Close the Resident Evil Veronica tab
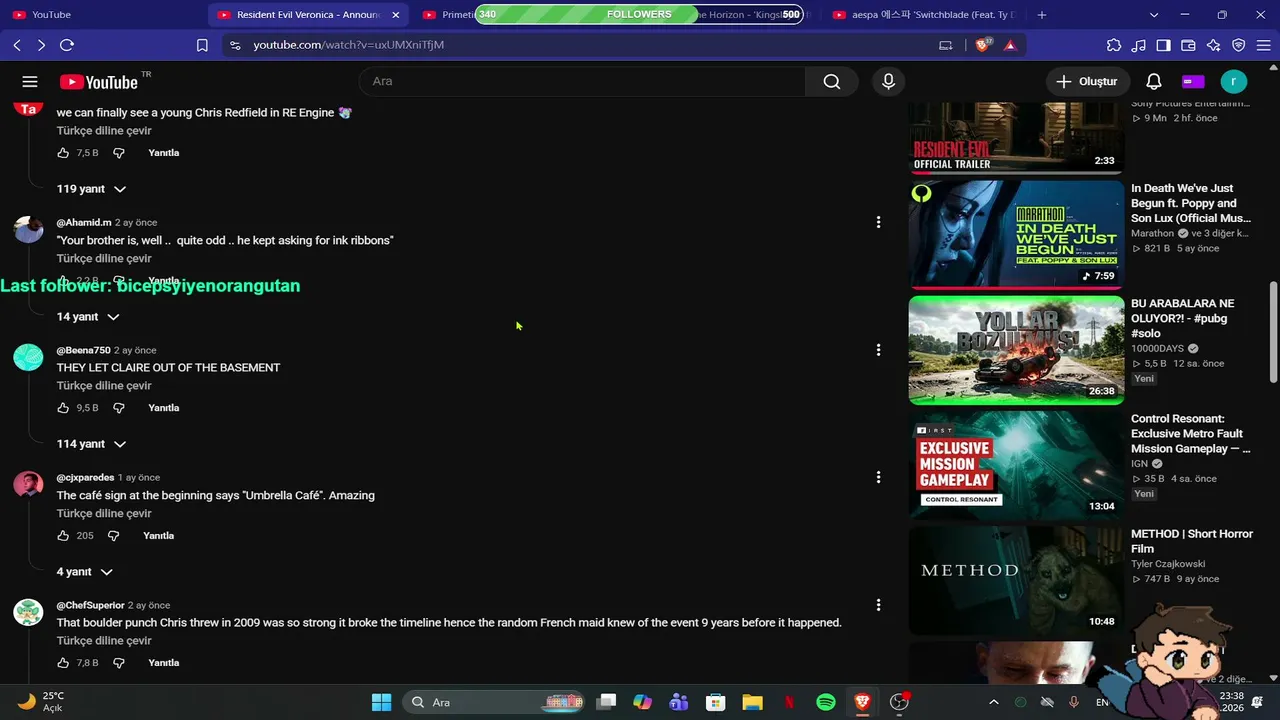 (396, 15)
